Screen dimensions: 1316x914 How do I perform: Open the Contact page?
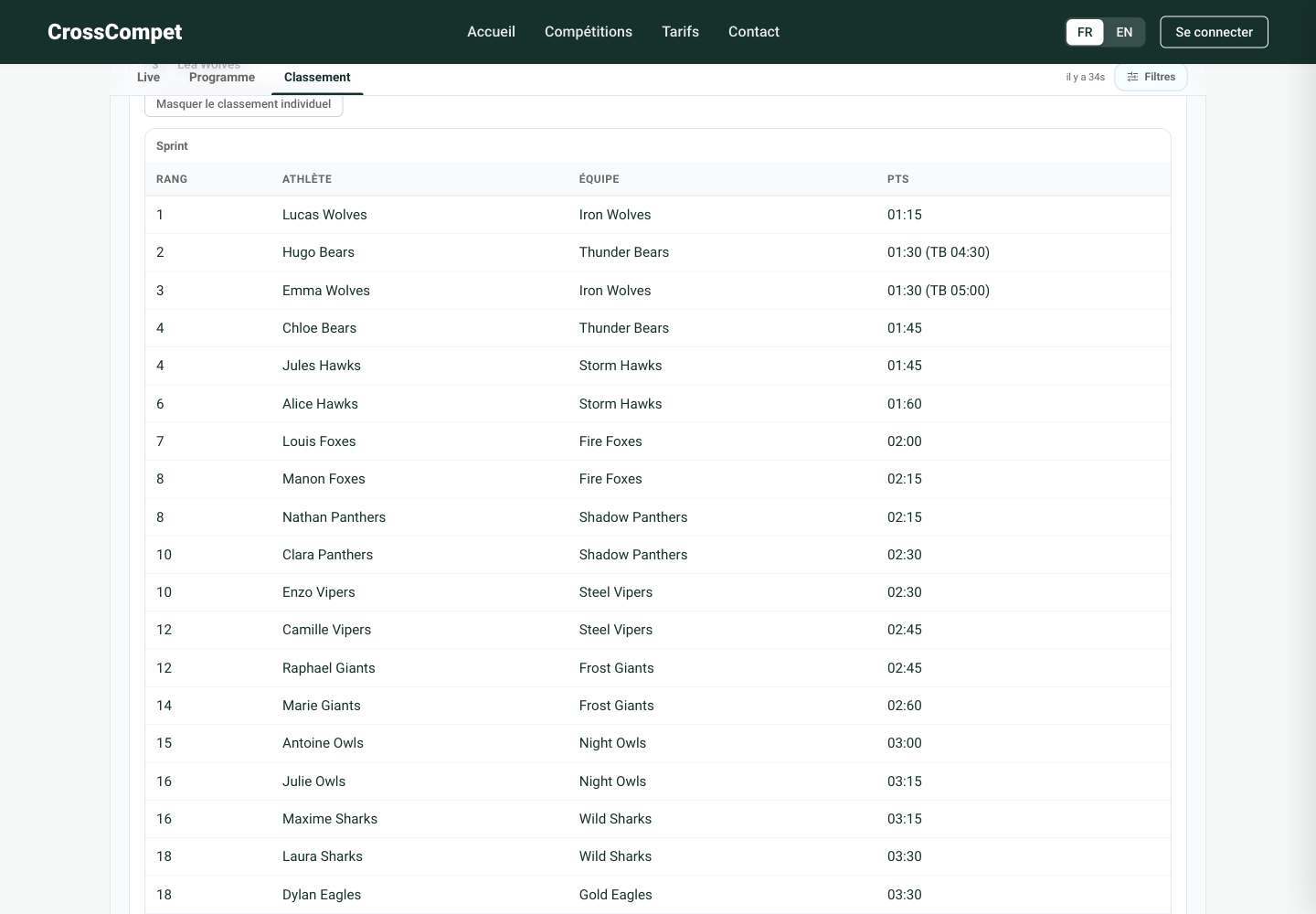pos(754,32)
